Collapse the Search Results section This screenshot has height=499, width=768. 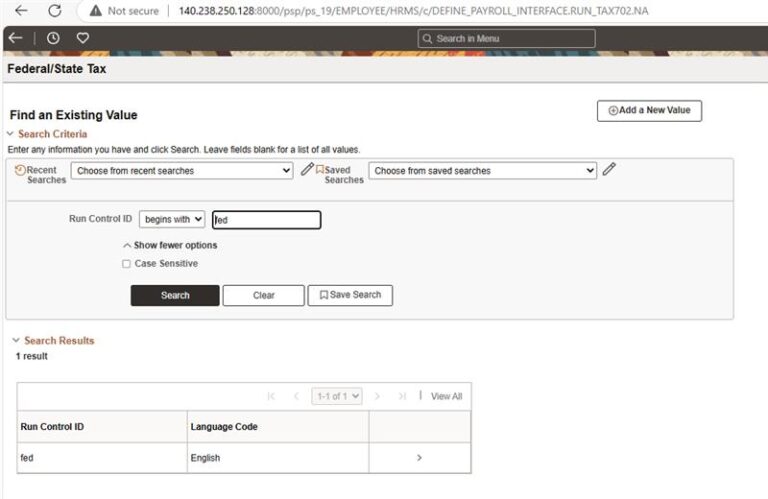(x=16, y=341)
